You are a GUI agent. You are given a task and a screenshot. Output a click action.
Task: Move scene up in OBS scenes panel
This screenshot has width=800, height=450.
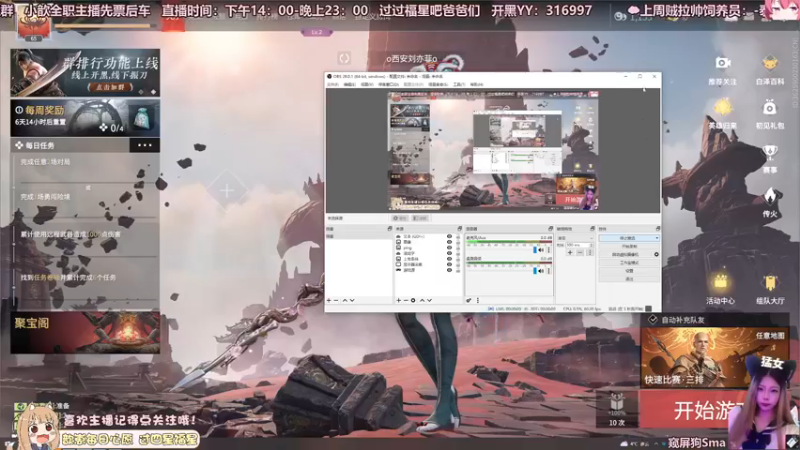click(345, 301)
